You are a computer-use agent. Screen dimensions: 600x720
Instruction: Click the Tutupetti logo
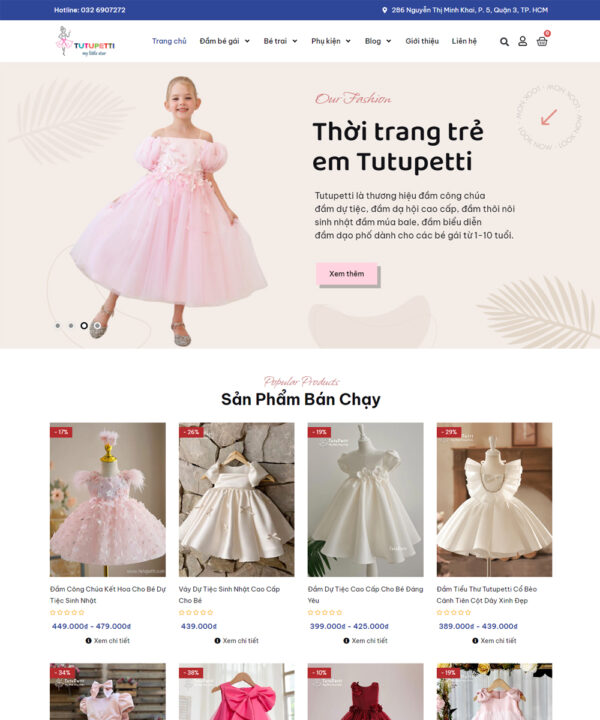pyautogui.click(x=85, y=41)
